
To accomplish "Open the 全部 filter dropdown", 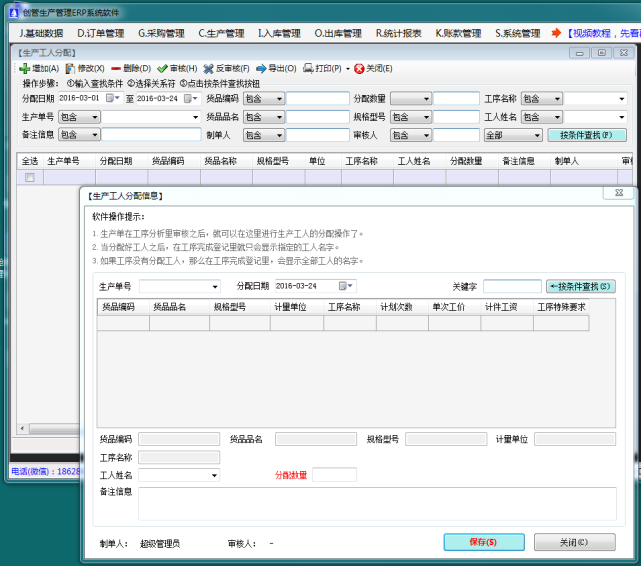I will (536, 134).
